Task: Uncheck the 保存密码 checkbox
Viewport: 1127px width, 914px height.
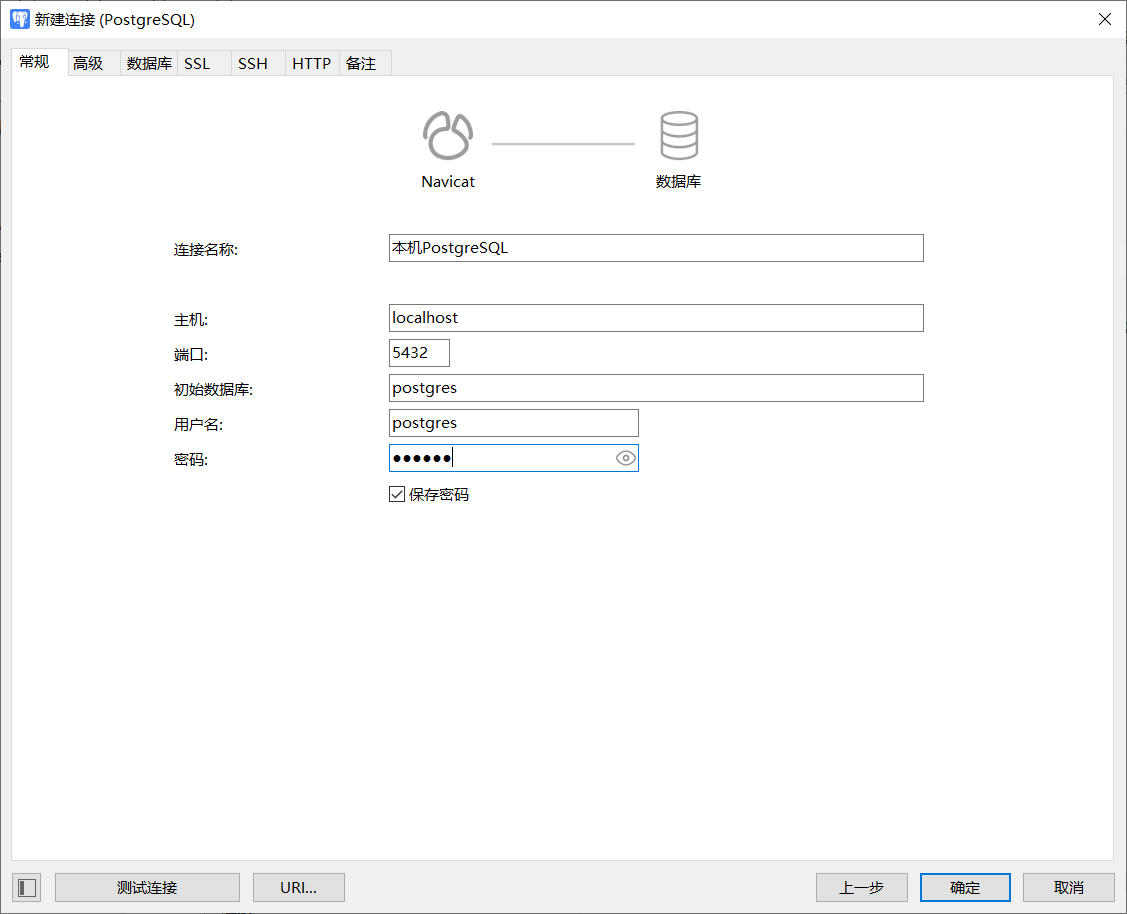Action: pos(397,494)
